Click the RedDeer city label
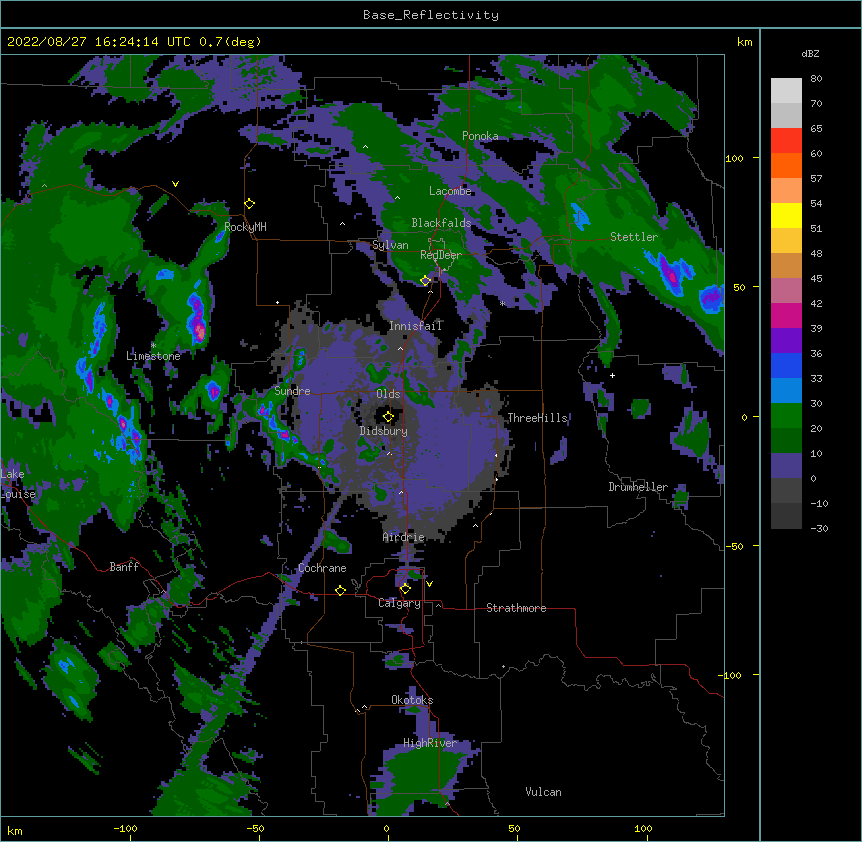The width and height of the screenshot is (862, 842). (x=441, y=255)
